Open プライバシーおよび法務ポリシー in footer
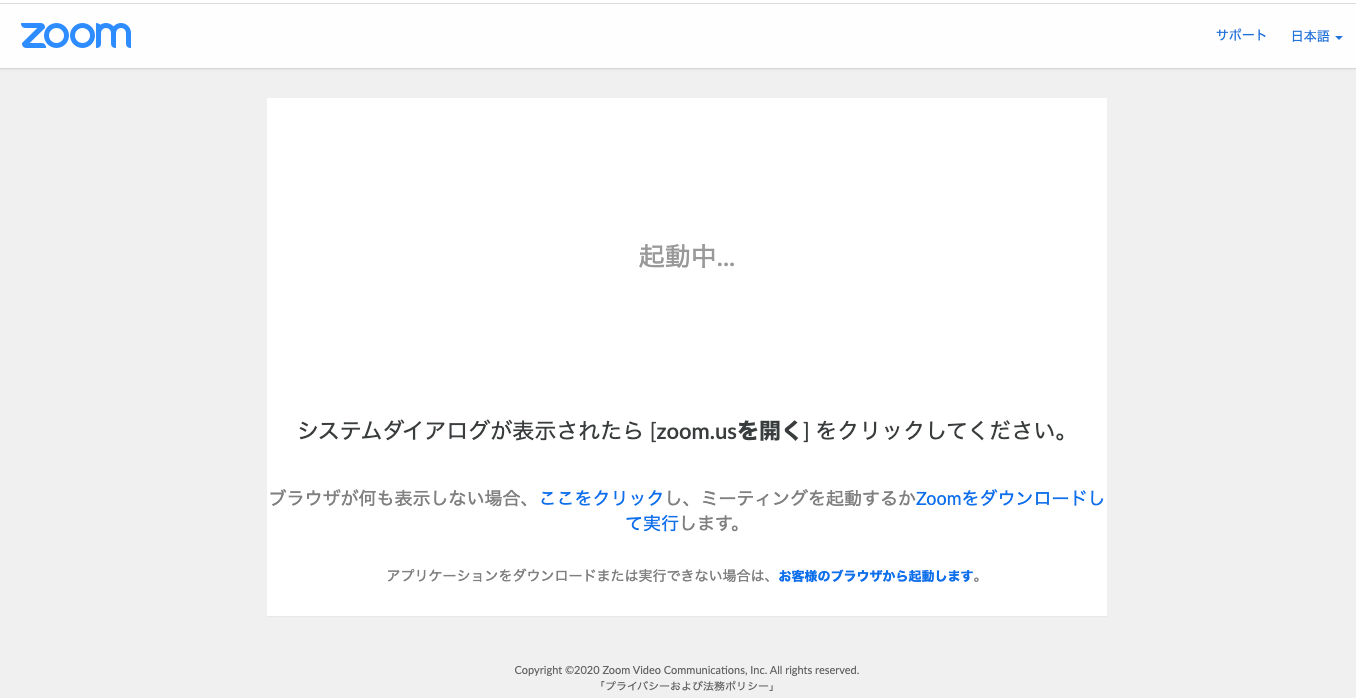The image size is (1356, 698). pyautogui.click(x=686, y=686)
